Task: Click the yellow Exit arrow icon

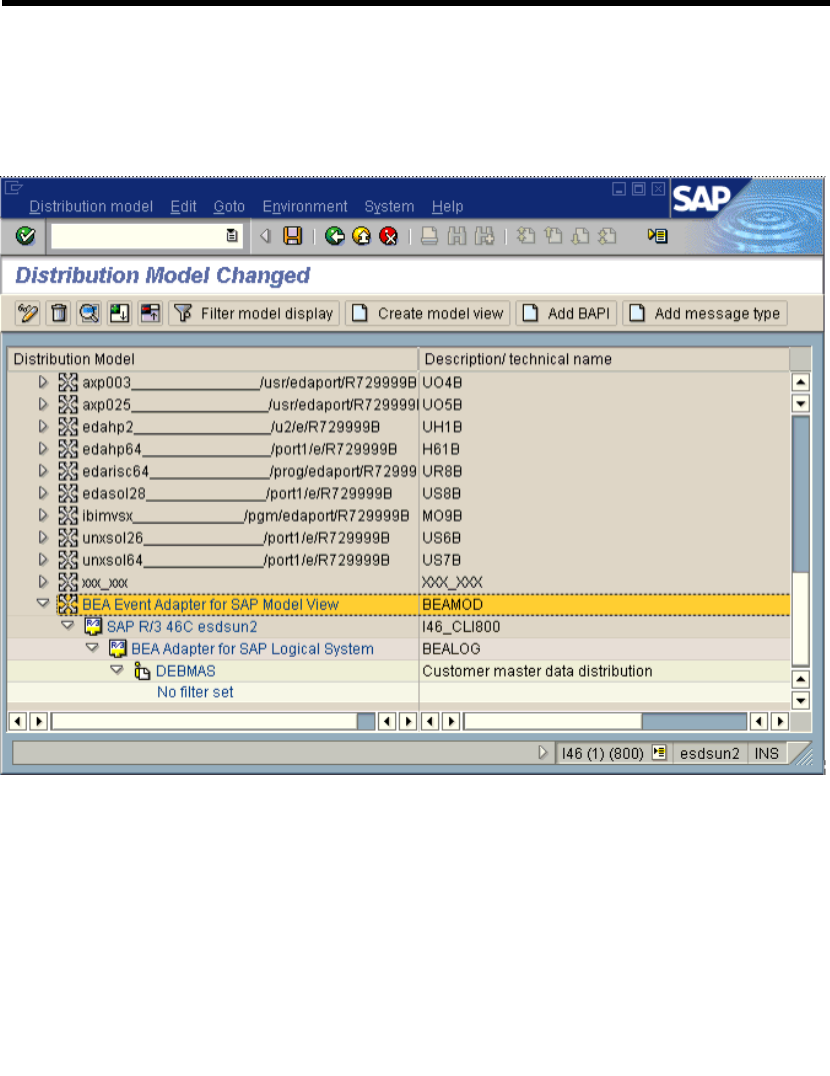Action: [361, 236]
